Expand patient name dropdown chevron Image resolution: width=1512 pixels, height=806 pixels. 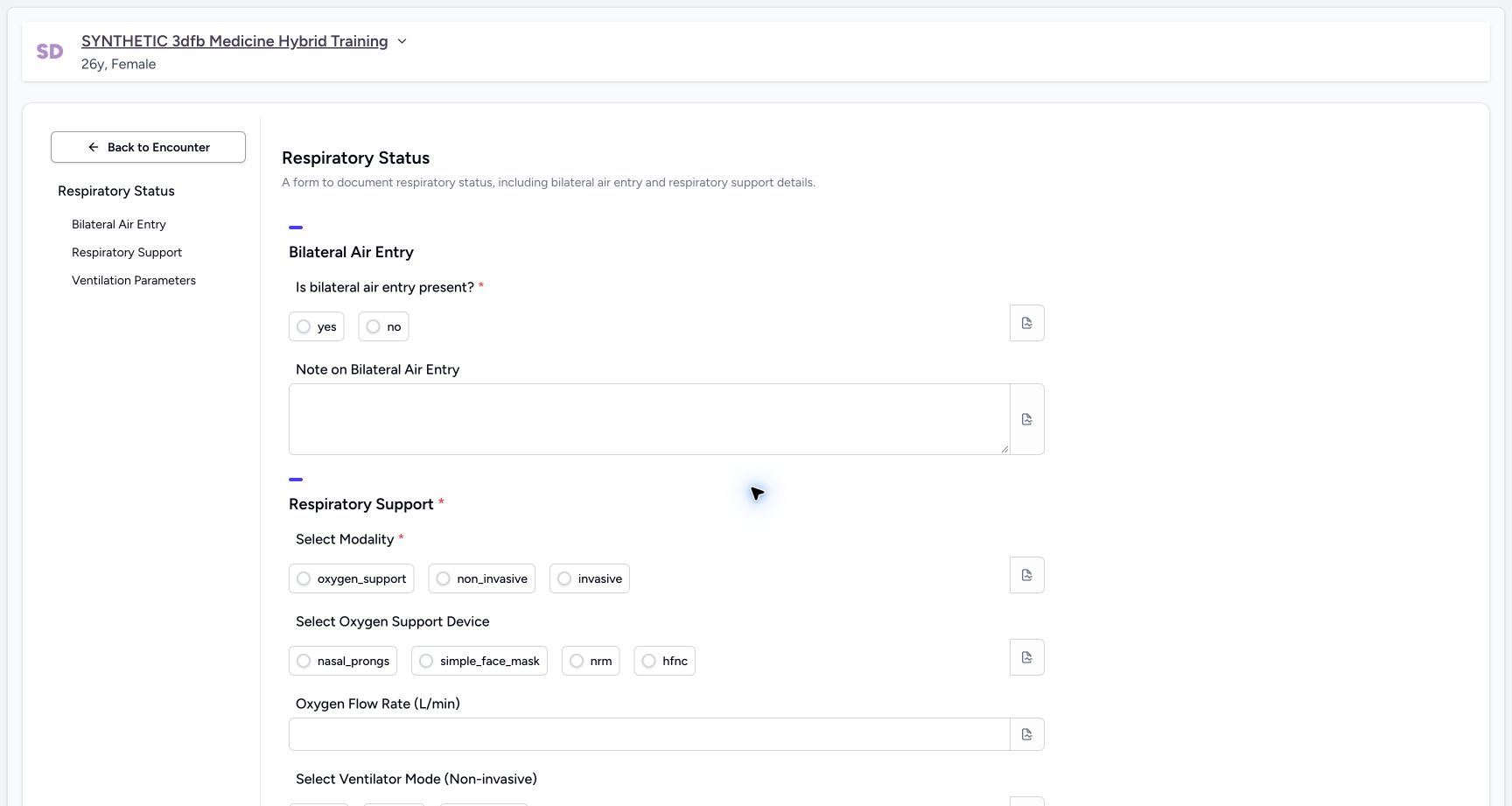(402, 41)
